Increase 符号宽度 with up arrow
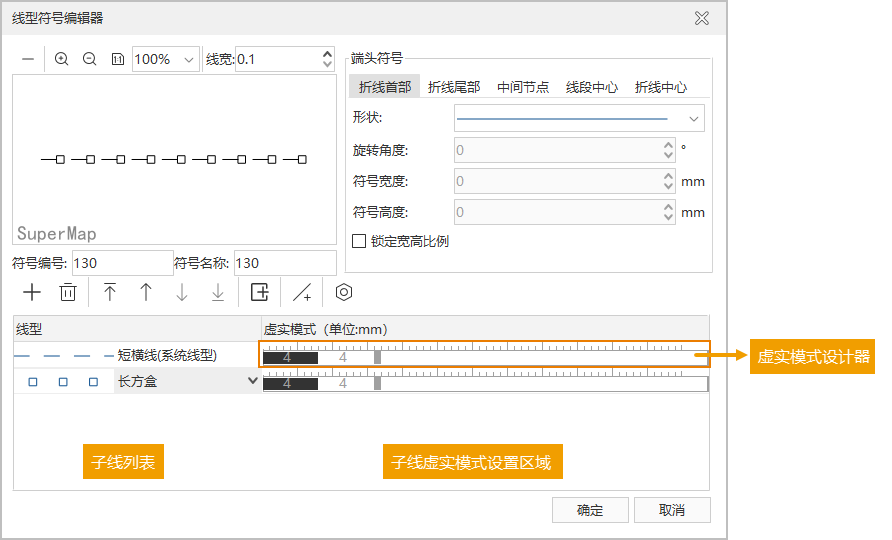 (668, 176)
